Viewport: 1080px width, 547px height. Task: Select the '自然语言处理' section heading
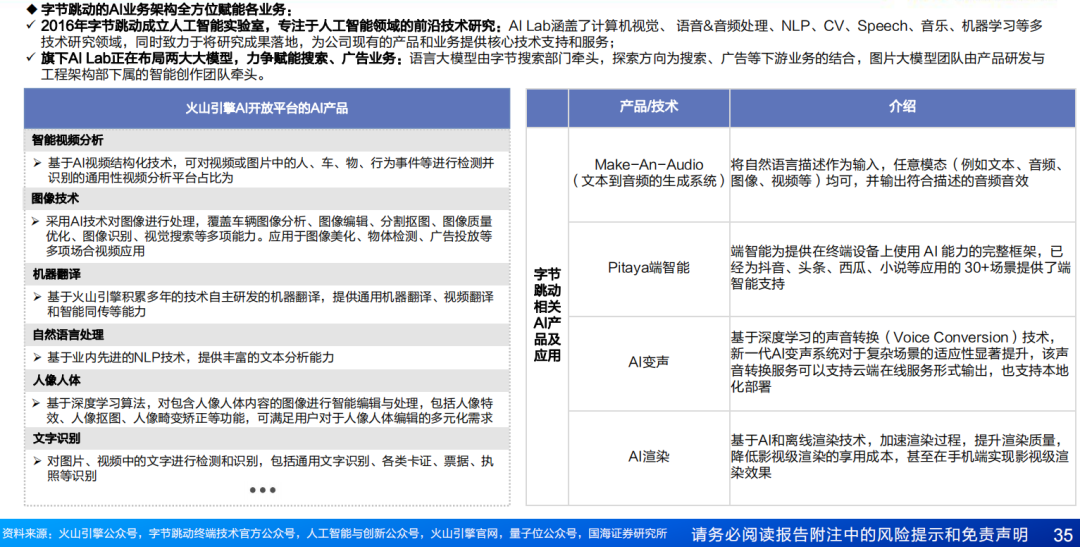point(68,335)
